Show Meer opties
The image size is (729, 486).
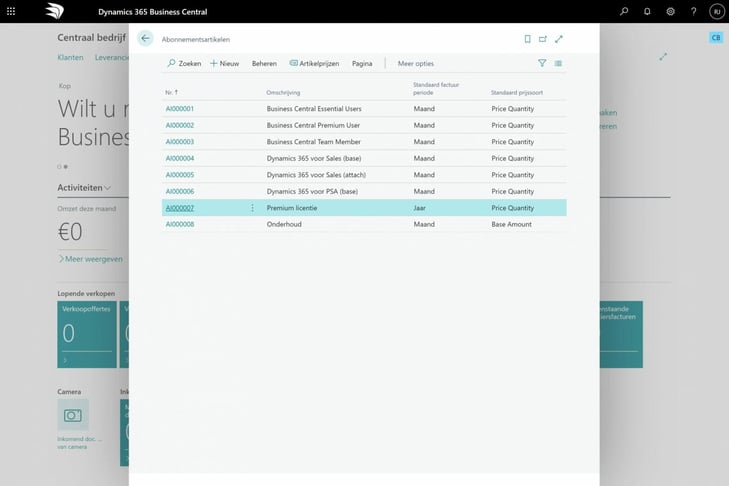coord(416,64)
